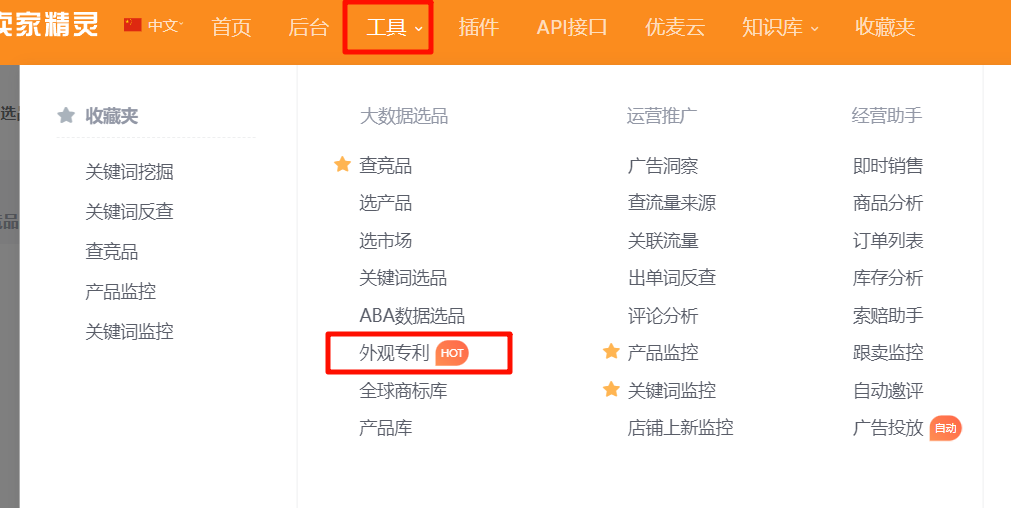Image resolution: width=1011 pixels, height=508 pixels.
Task: Go to the 首页 tab
Action: pyautogui.click(x=231, y=27)
